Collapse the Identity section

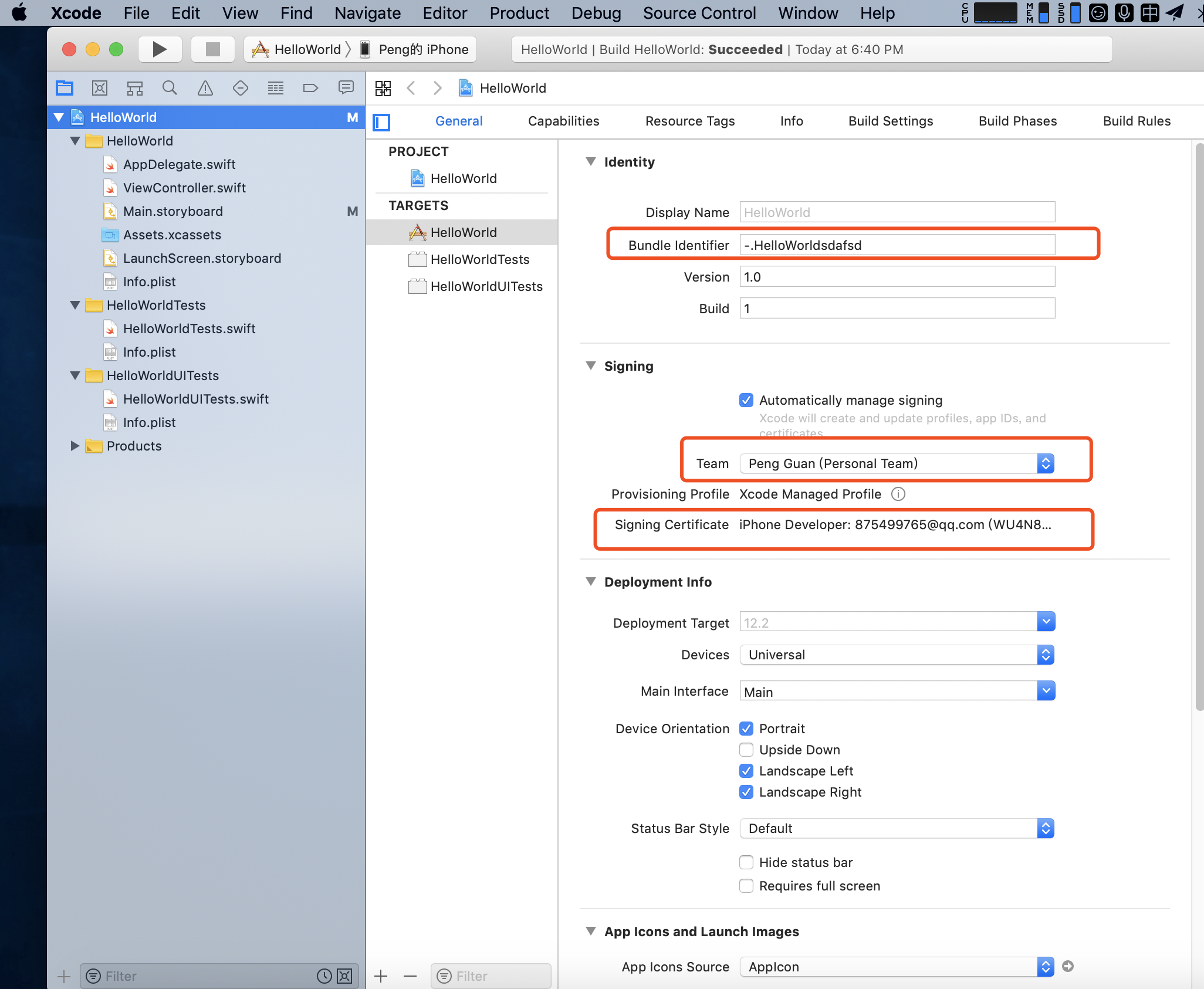pos(591,161)
